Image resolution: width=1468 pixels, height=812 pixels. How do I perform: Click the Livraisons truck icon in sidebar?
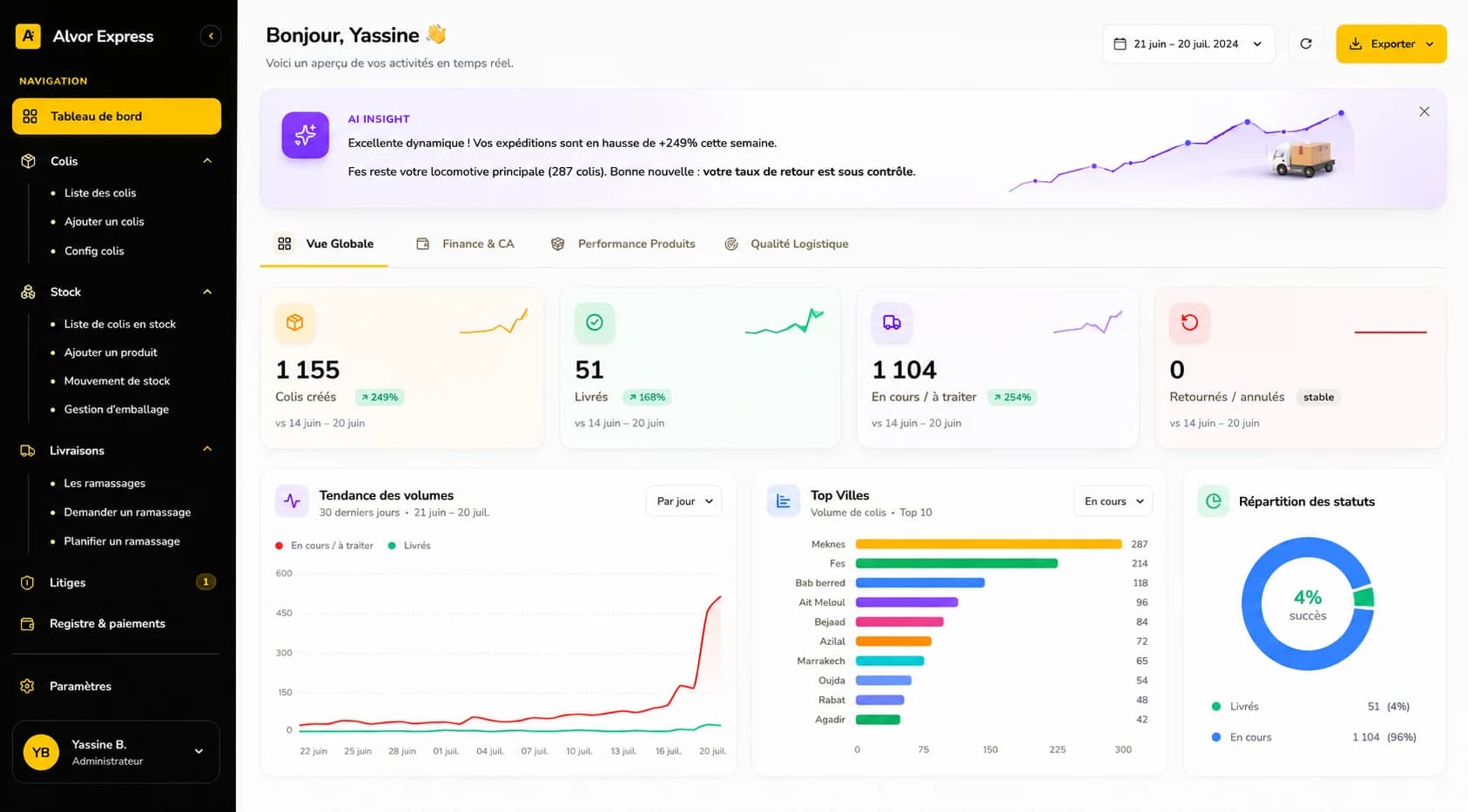click(28, 451)
